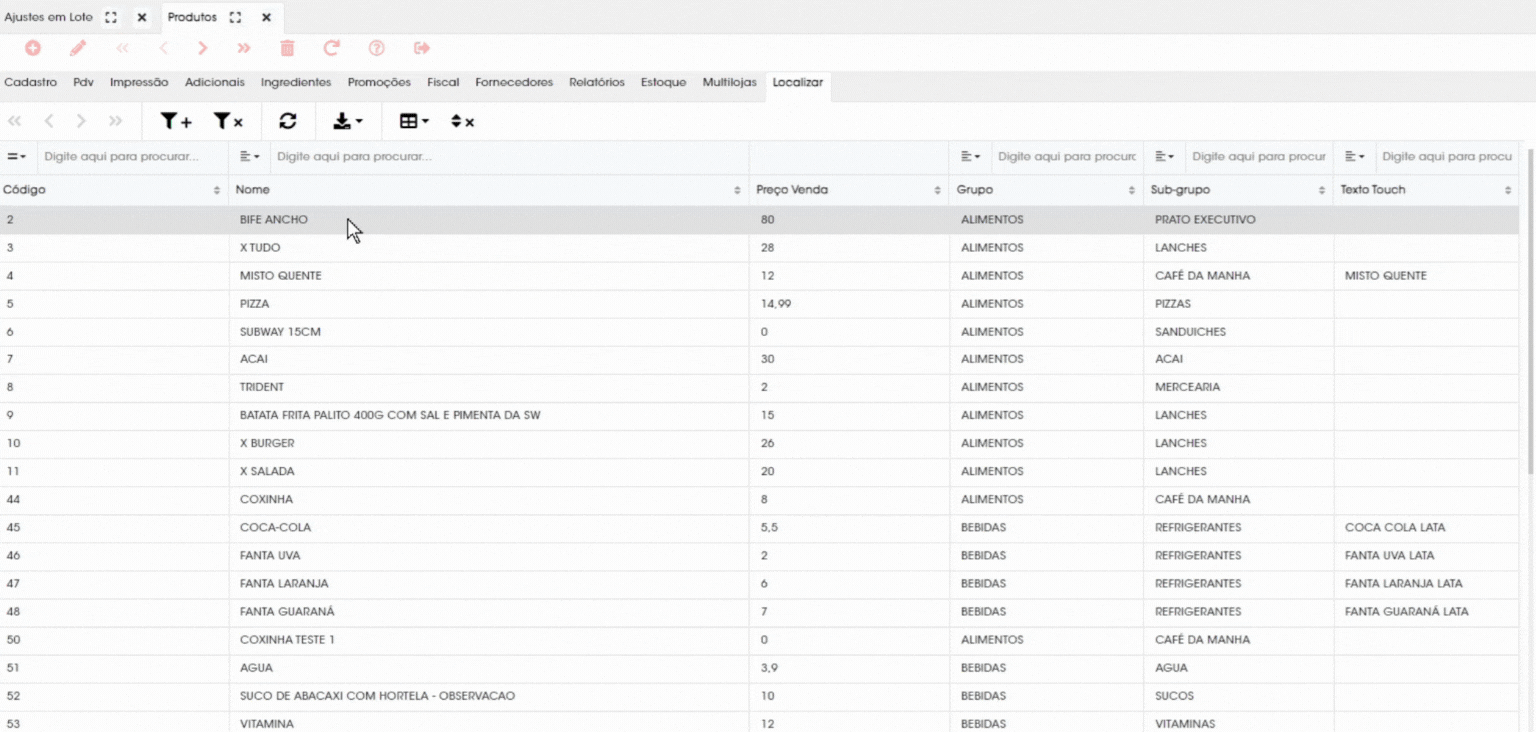Image resolution: width=1536 pixels, height=732 pixels.
Task: Open the export download dropdown
Action: coord(348,121)
